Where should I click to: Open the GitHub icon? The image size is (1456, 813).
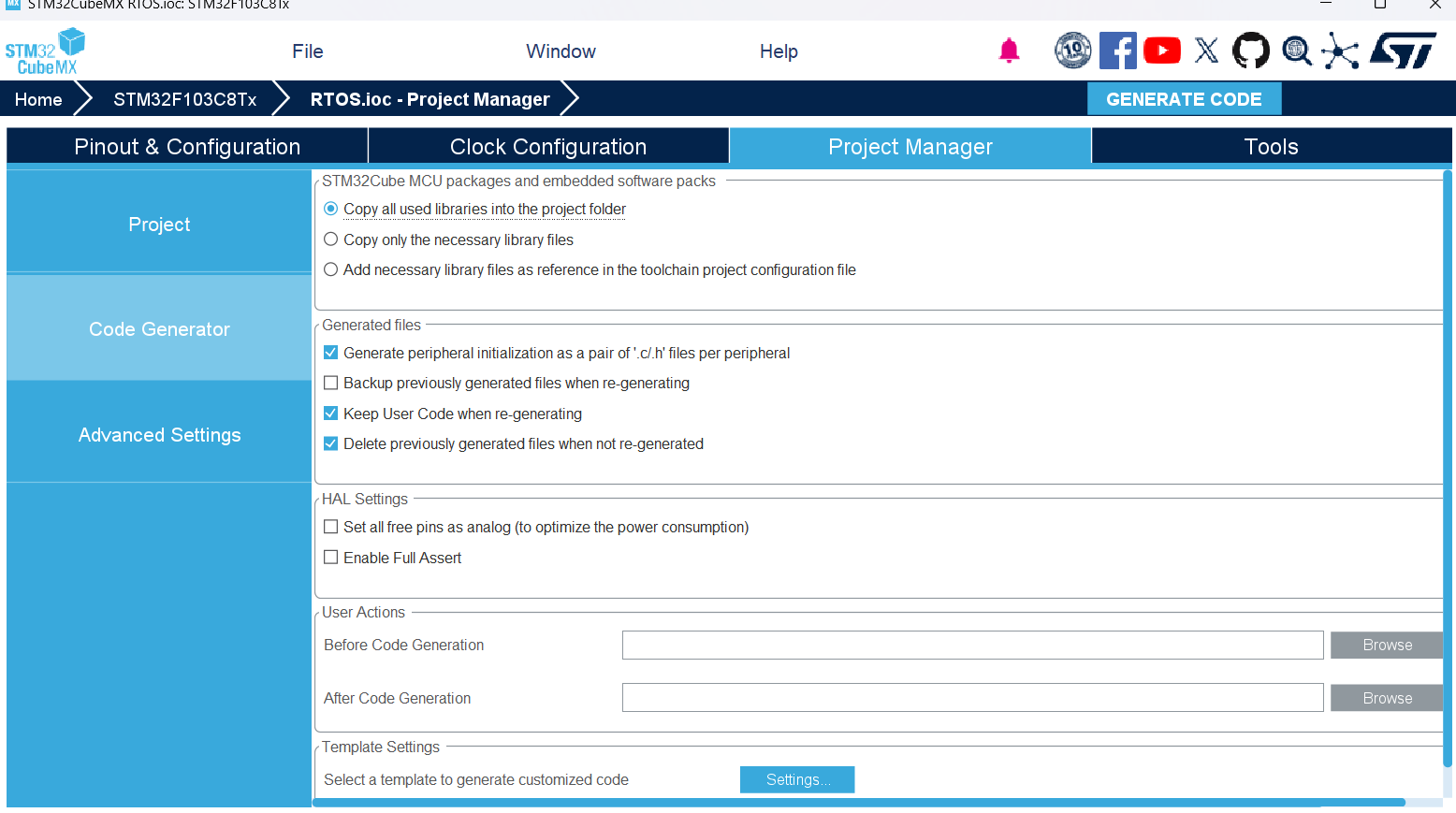pos(1251,51)
